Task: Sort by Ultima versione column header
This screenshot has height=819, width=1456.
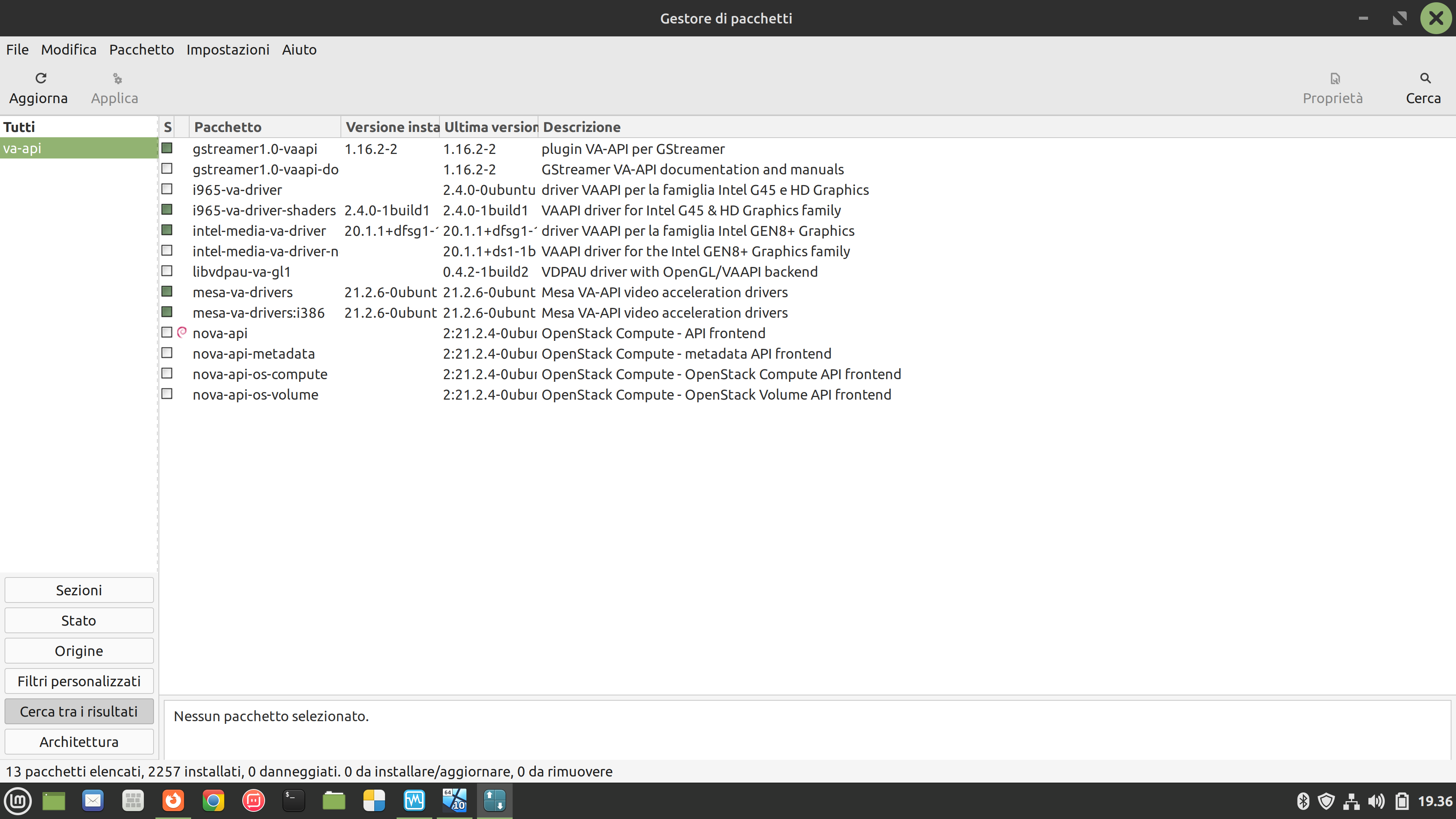Action: 490,127
